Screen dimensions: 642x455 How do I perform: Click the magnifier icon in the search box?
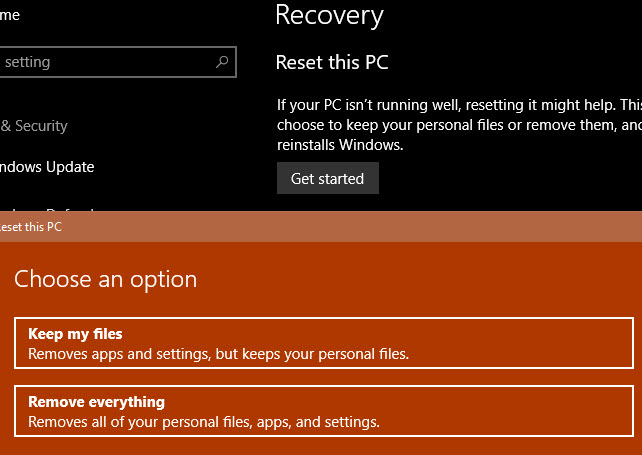click(222, 62)
